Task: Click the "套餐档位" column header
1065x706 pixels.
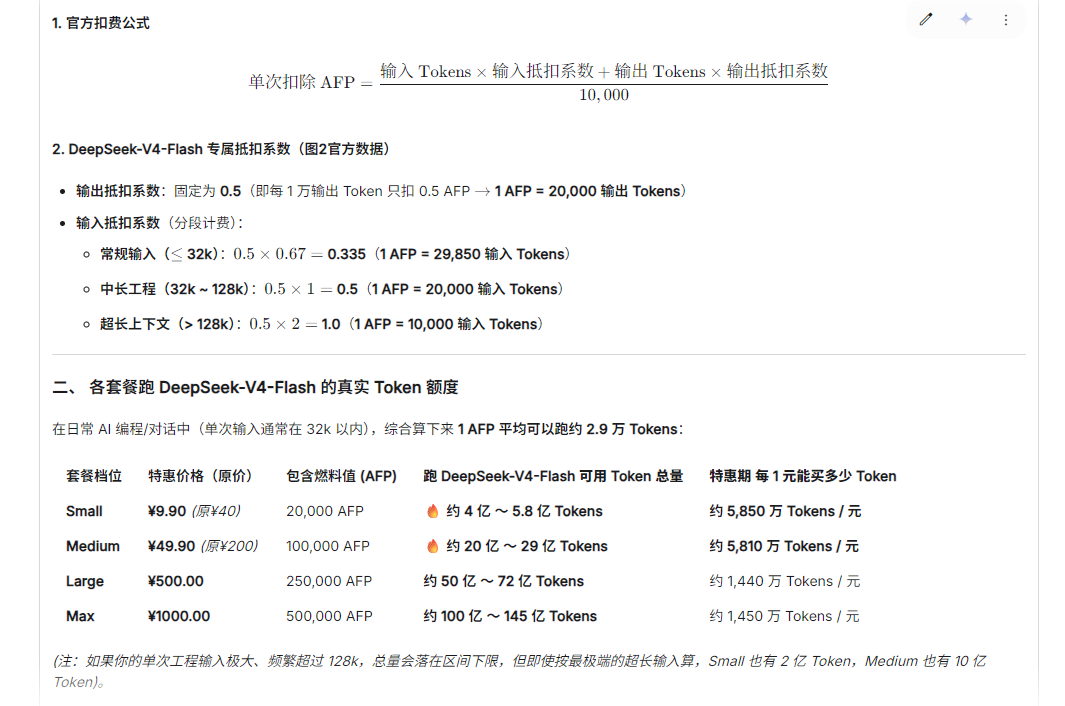Action: coord(94,476)
